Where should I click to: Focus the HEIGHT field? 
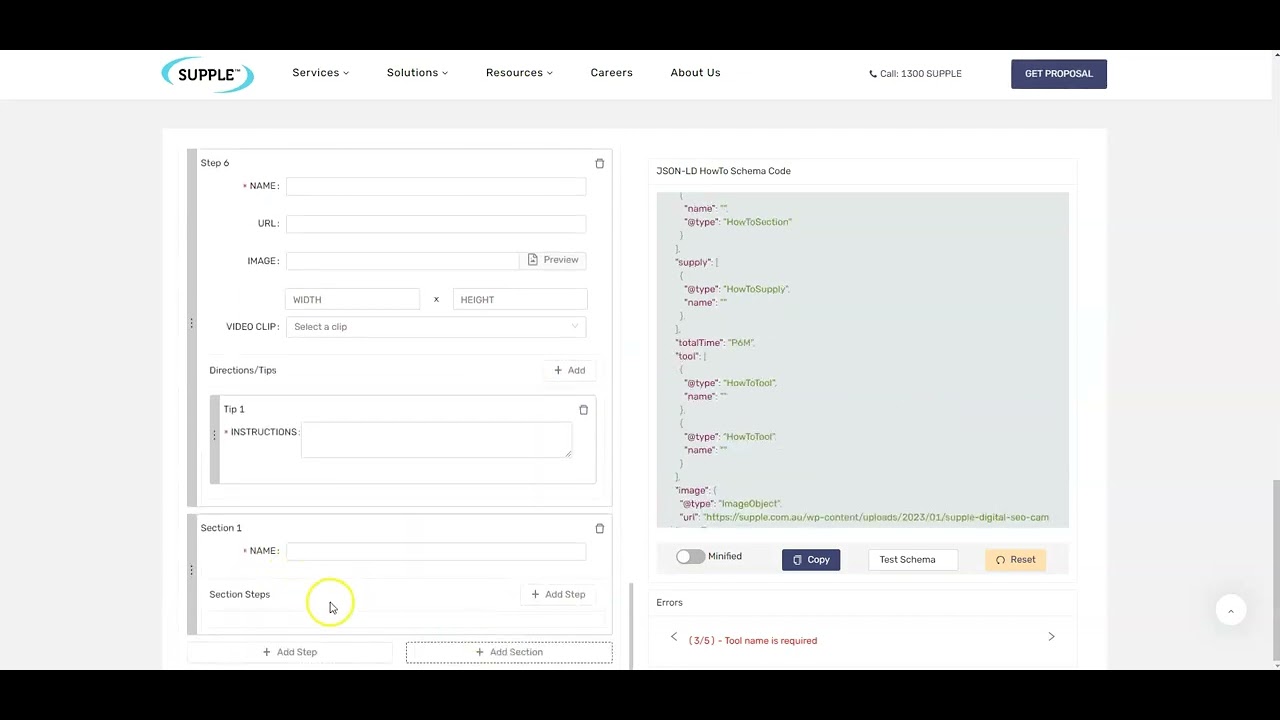(x=520, y=300)
